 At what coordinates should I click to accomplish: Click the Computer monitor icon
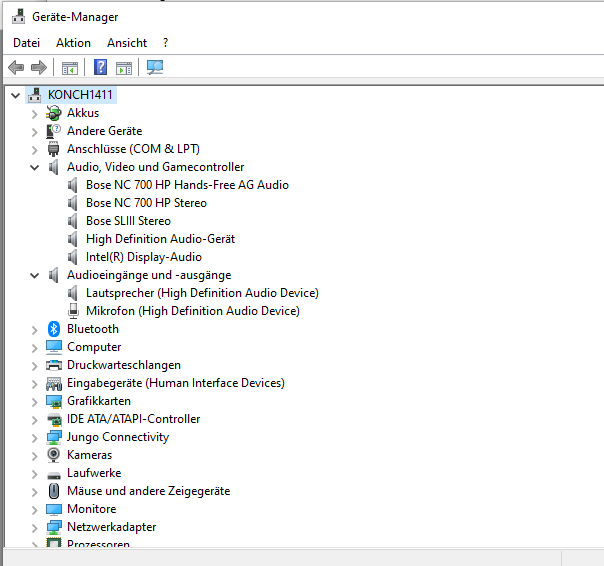54,347
